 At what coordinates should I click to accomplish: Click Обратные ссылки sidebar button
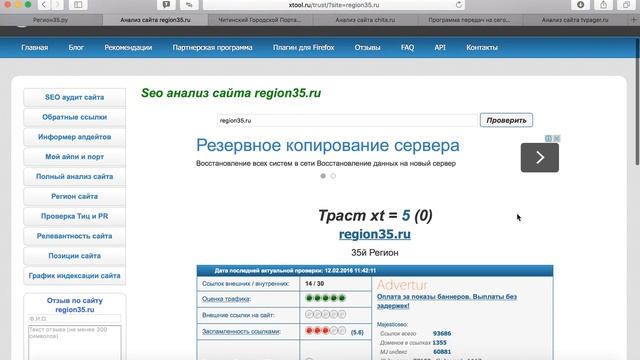coord(75,117)
